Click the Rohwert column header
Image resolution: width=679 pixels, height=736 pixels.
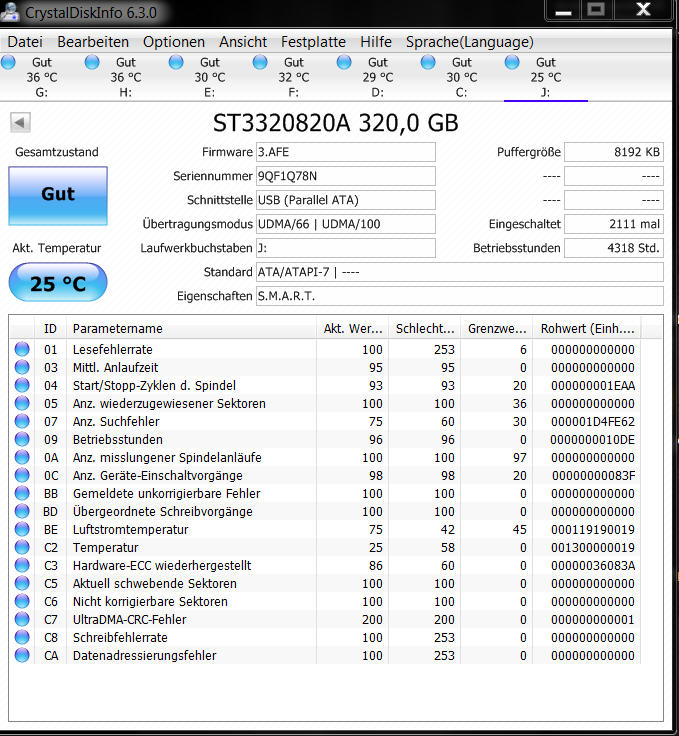pos(587,329)
